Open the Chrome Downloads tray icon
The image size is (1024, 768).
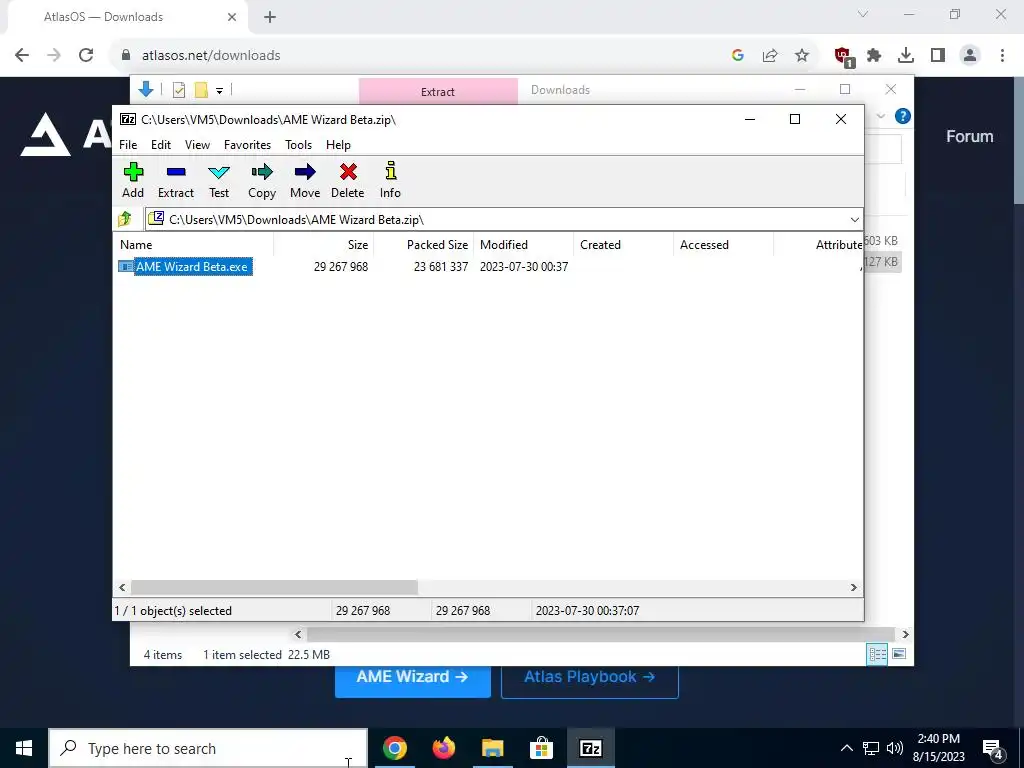click(x=906, y=56)
